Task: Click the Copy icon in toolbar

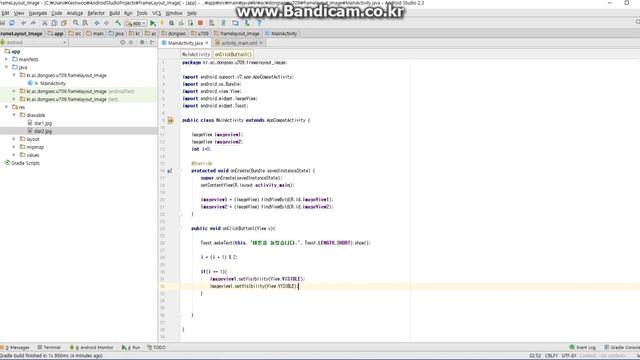Action: click(54, 23)
